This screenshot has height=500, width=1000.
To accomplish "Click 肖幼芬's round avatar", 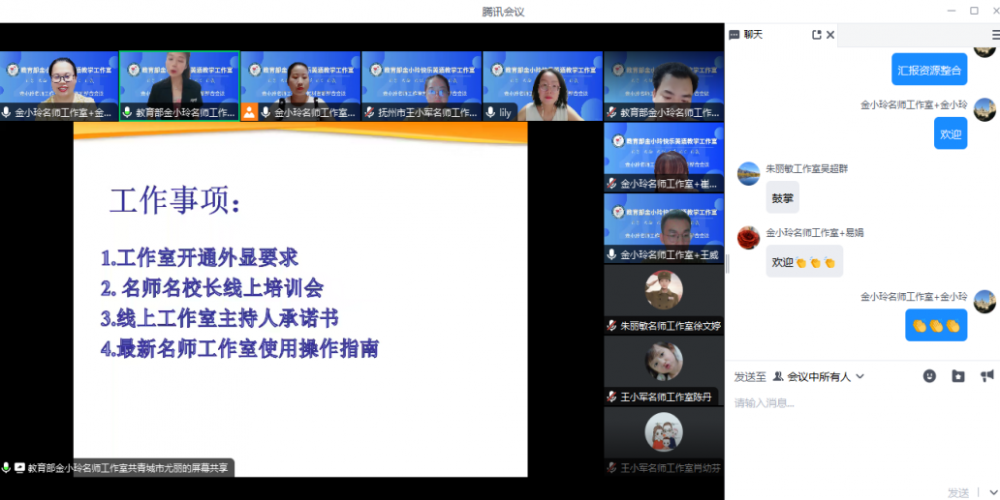I will click(x=664, y=432).
